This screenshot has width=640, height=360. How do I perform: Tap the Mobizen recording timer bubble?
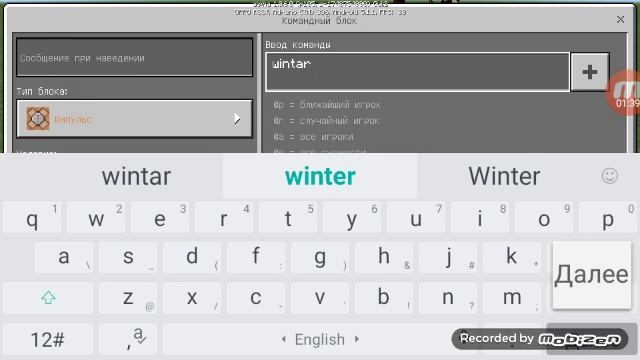pos(624,93)
